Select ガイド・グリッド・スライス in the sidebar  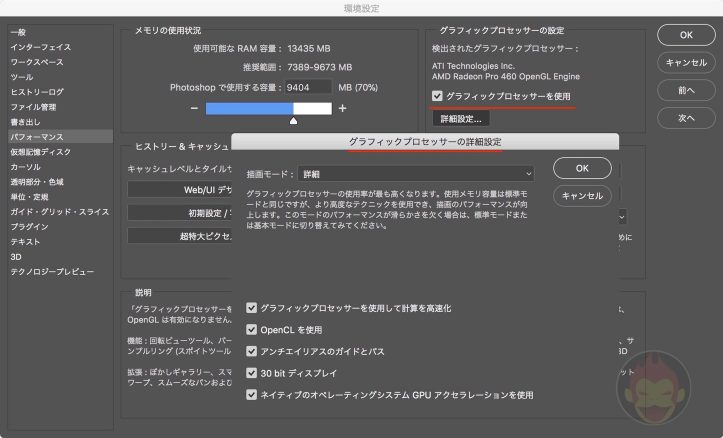60,212
